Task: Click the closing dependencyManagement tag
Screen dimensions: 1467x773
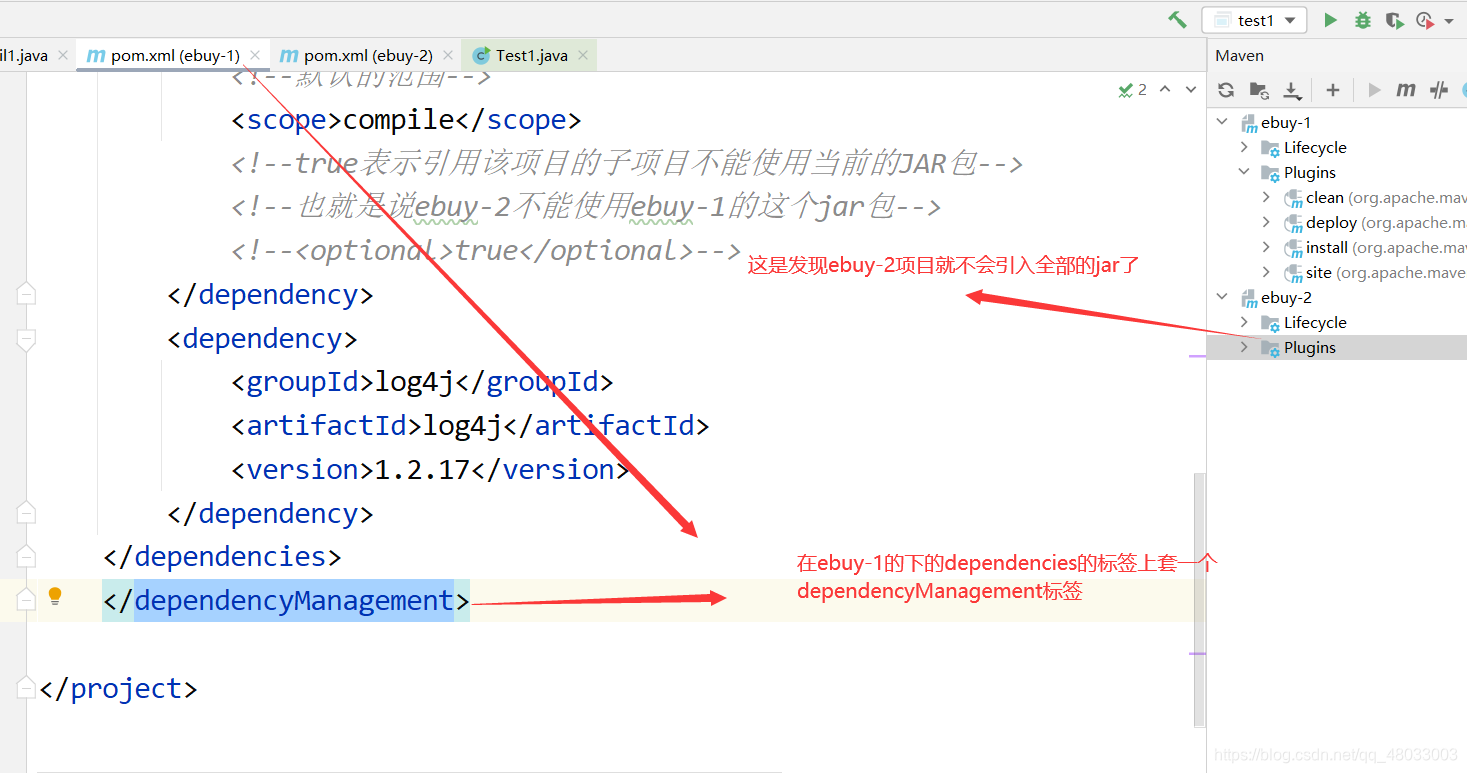Action: click(286, 601)
